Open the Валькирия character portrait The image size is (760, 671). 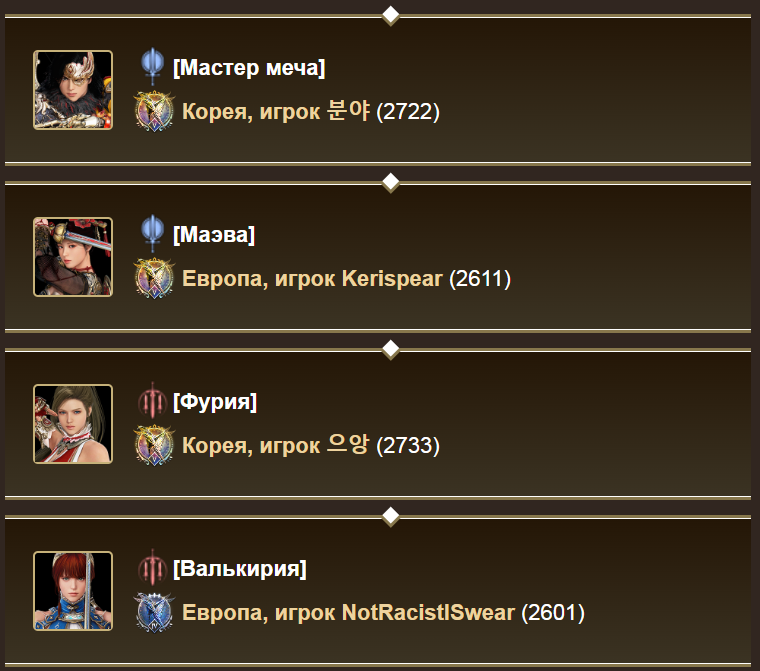click(x=73, y=591)
